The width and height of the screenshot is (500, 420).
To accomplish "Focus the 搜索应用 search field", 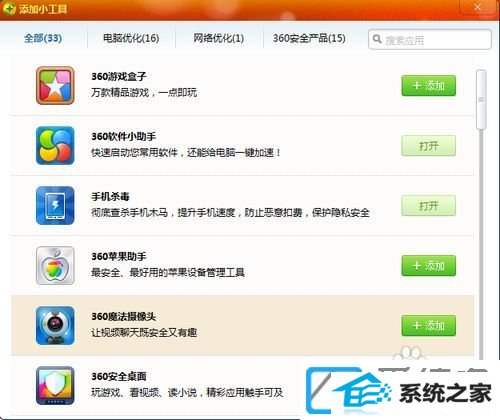I will click(430, 39).
